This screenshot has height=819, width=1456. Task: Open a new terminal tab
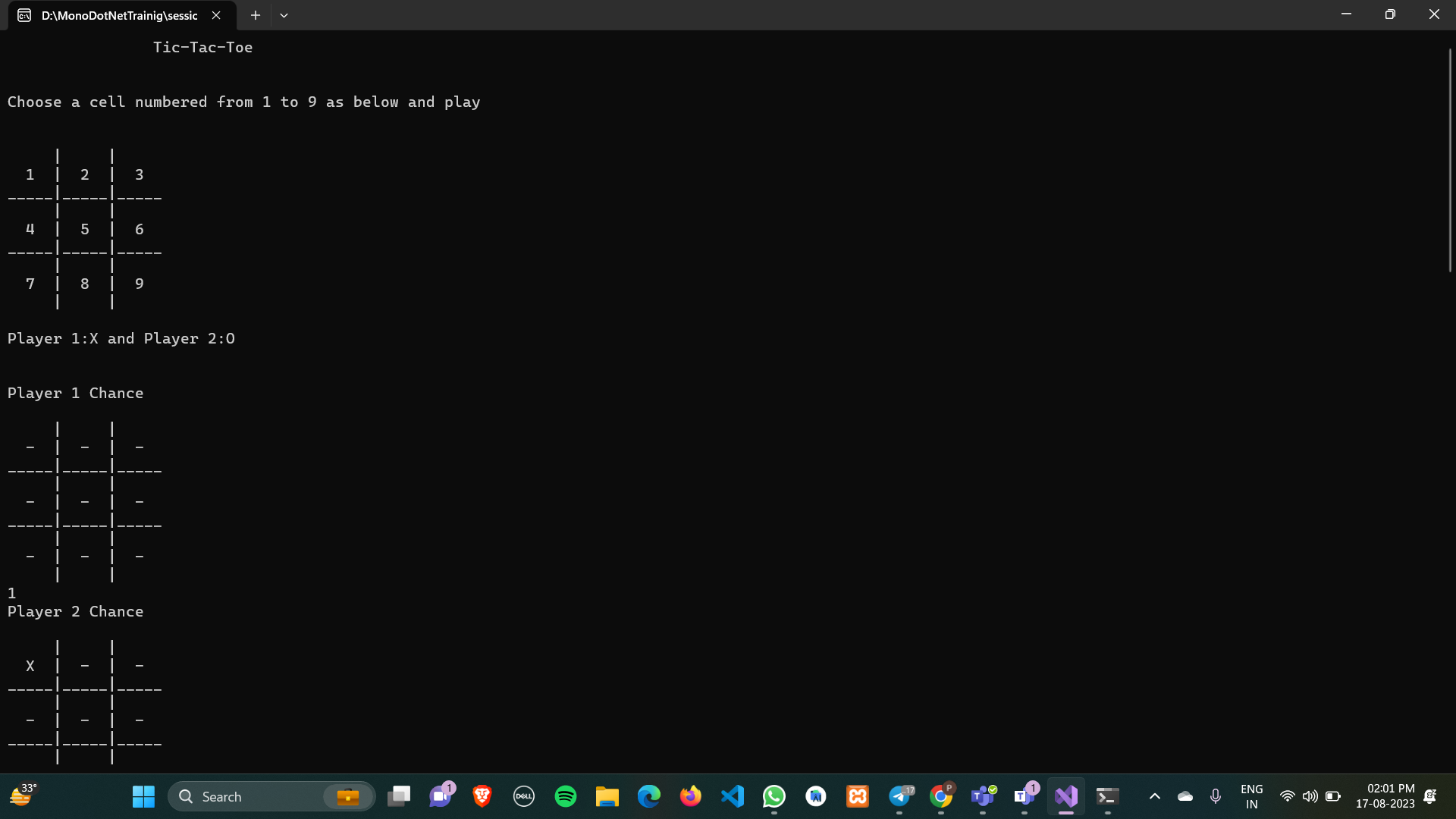coord(255,14)
